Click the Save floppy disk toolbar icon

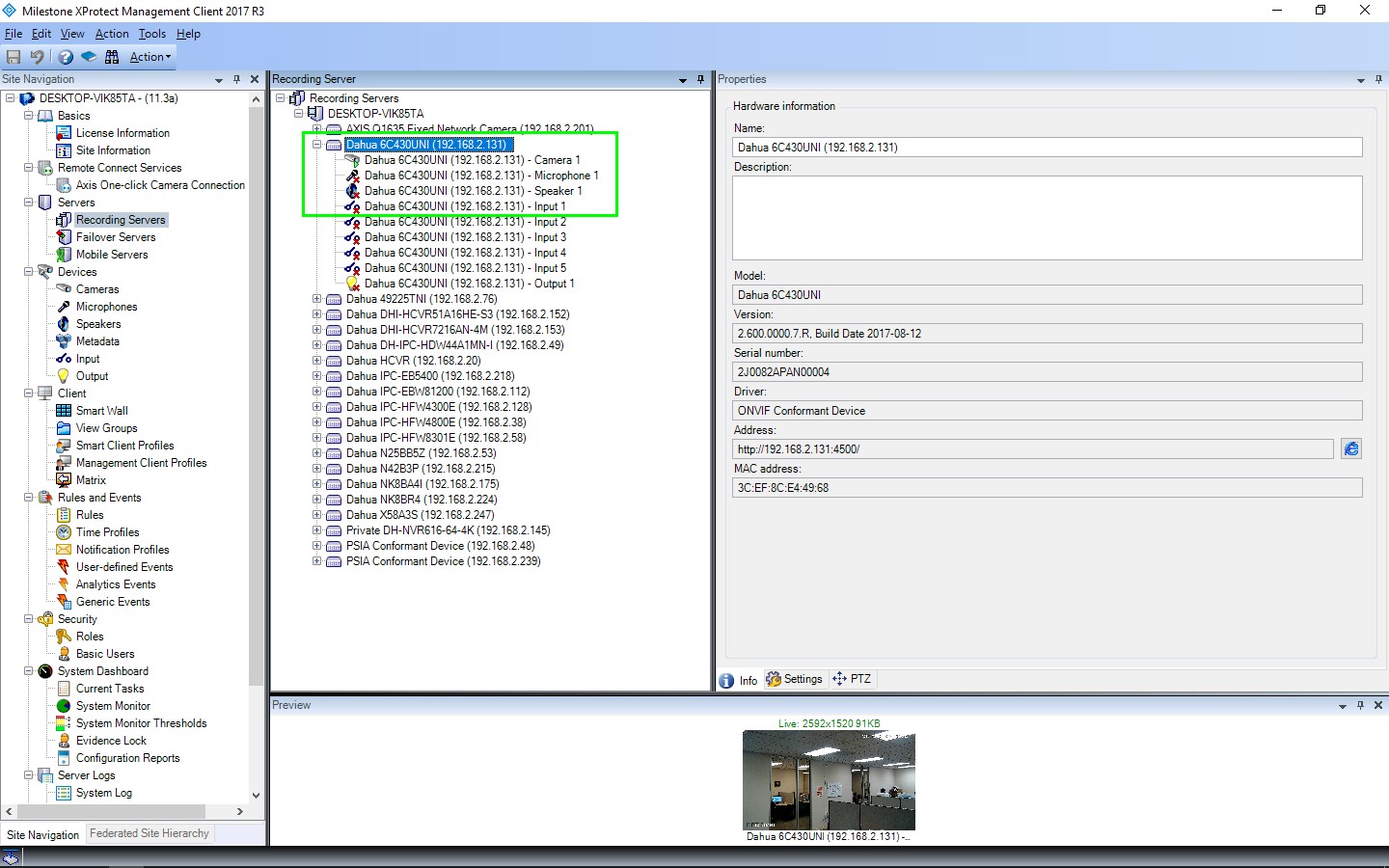14,57
